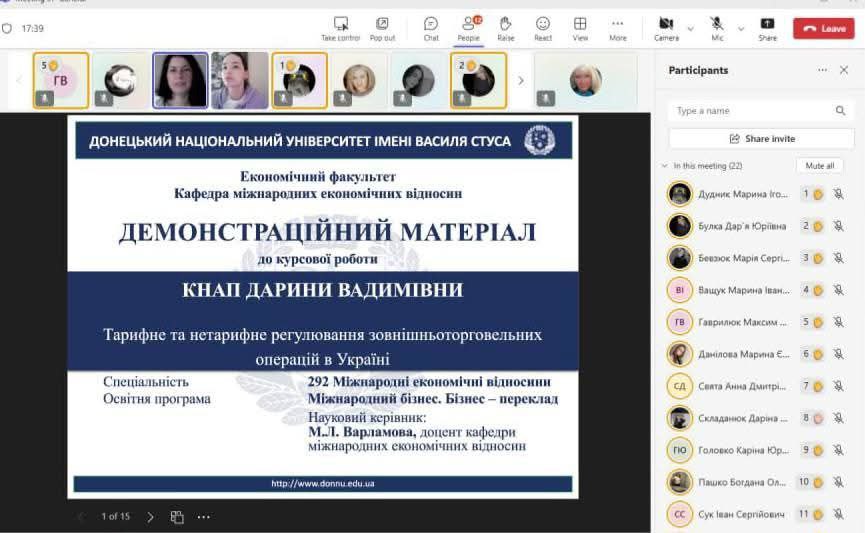Viewport: 865px width, 533px height.
Task: Select participant Ващук Марина in the list
Action: [756, 290]
